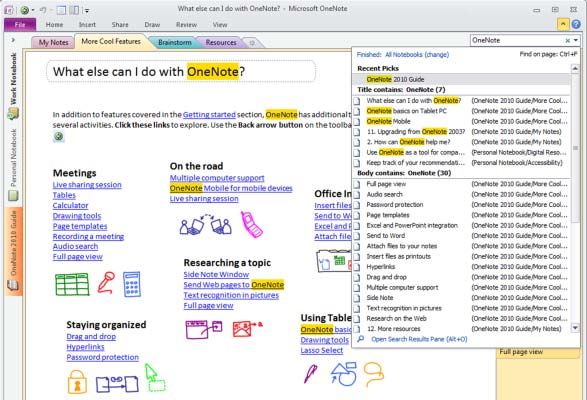Open the Multiple computer support link
587x400 pixels.
(217, 178)
